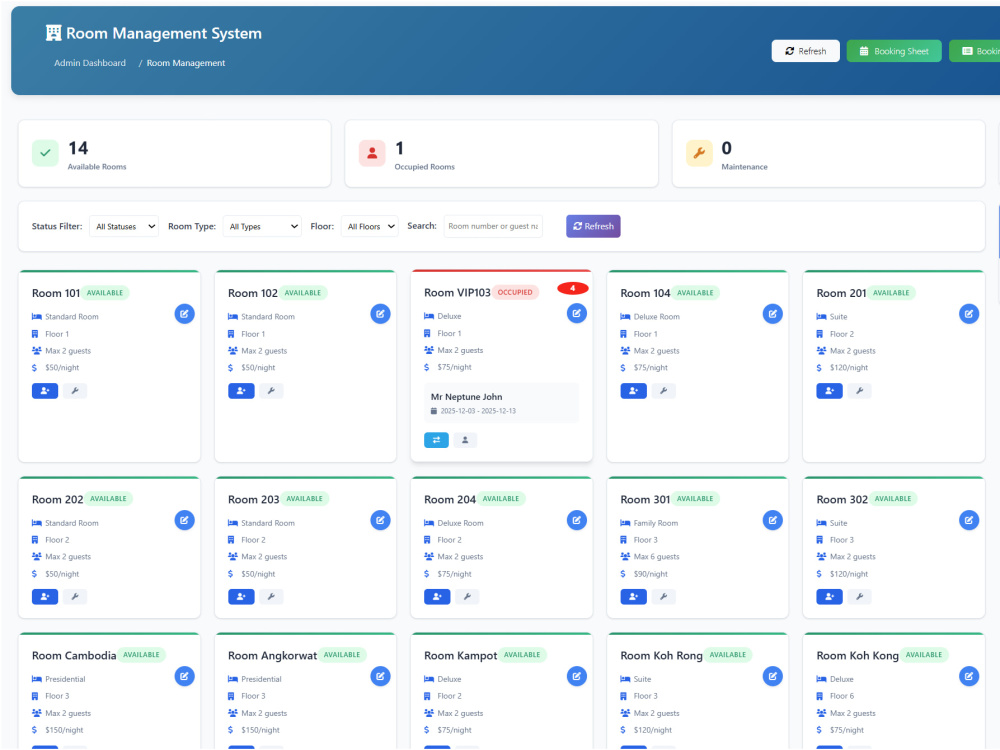Click wrench maintenance icon for Room 201
Image resolution: width=1000 pixels, height=750 pixels.
point(859,391)
